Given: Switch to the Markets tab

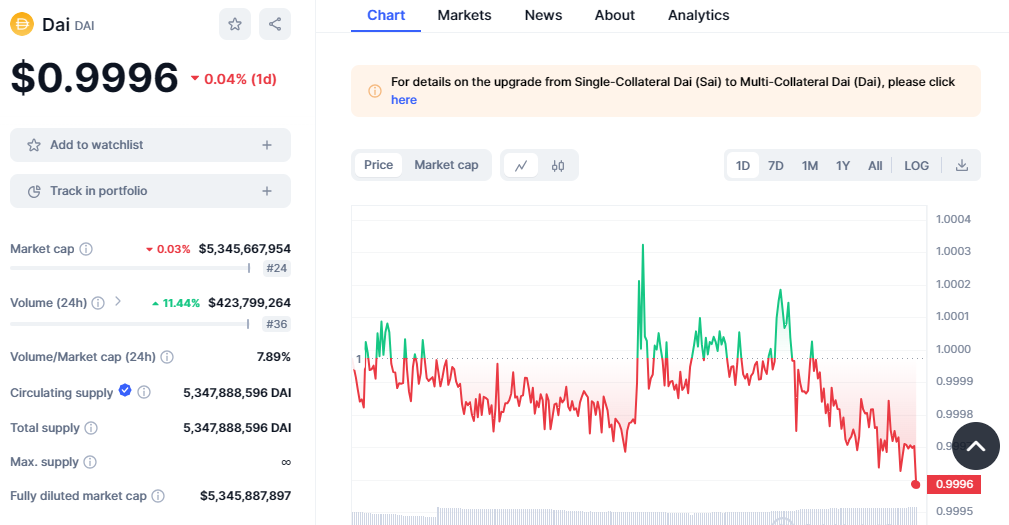Looking at the screenshot, I should coord(464,15).
